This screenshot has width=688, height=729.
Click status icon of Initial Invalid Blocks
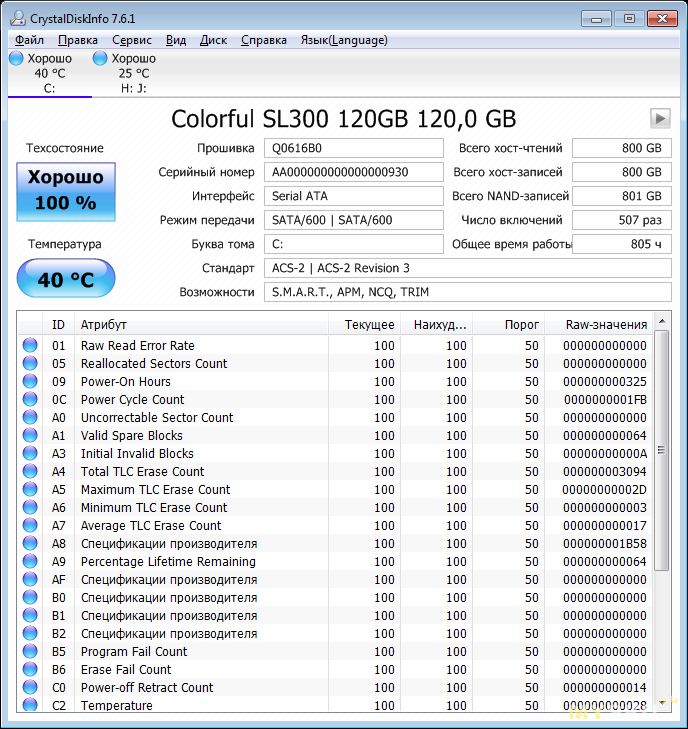tap(30, 453)
